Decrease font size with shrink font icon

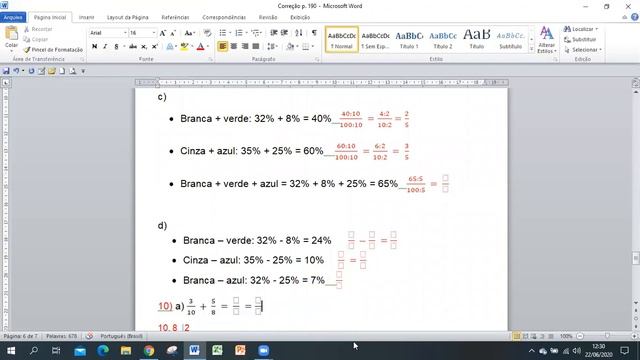point(173,33)
